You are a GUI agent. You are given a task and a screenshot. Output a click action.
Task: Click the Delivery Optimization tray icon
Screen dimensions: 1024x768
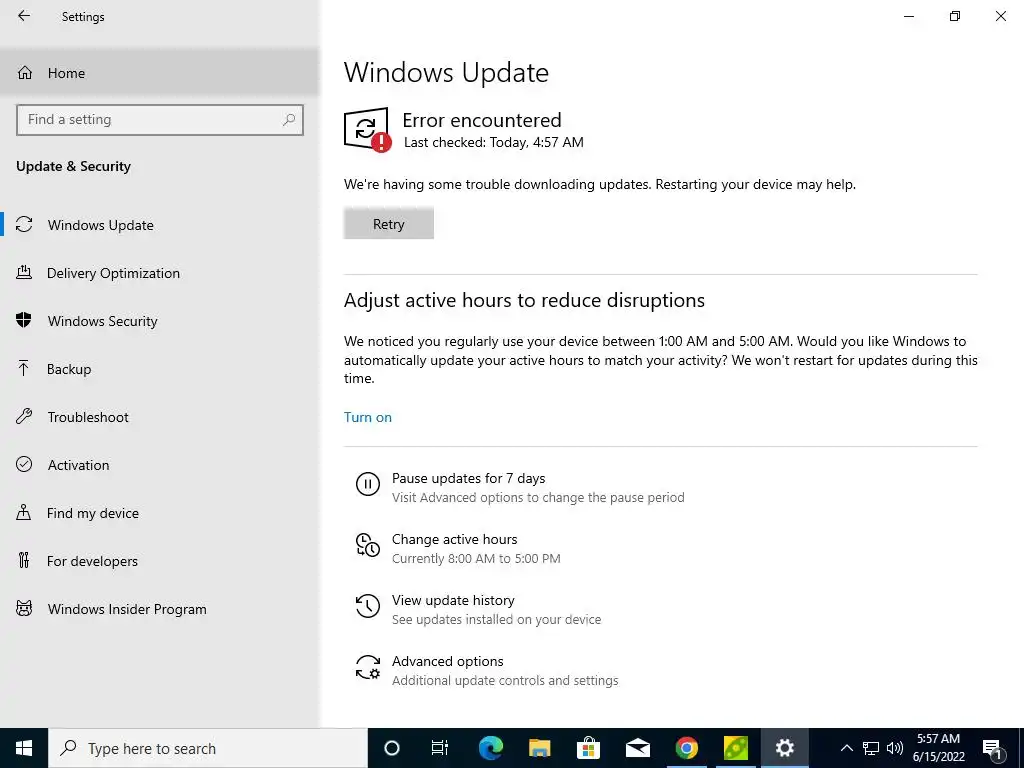(24, 272)
